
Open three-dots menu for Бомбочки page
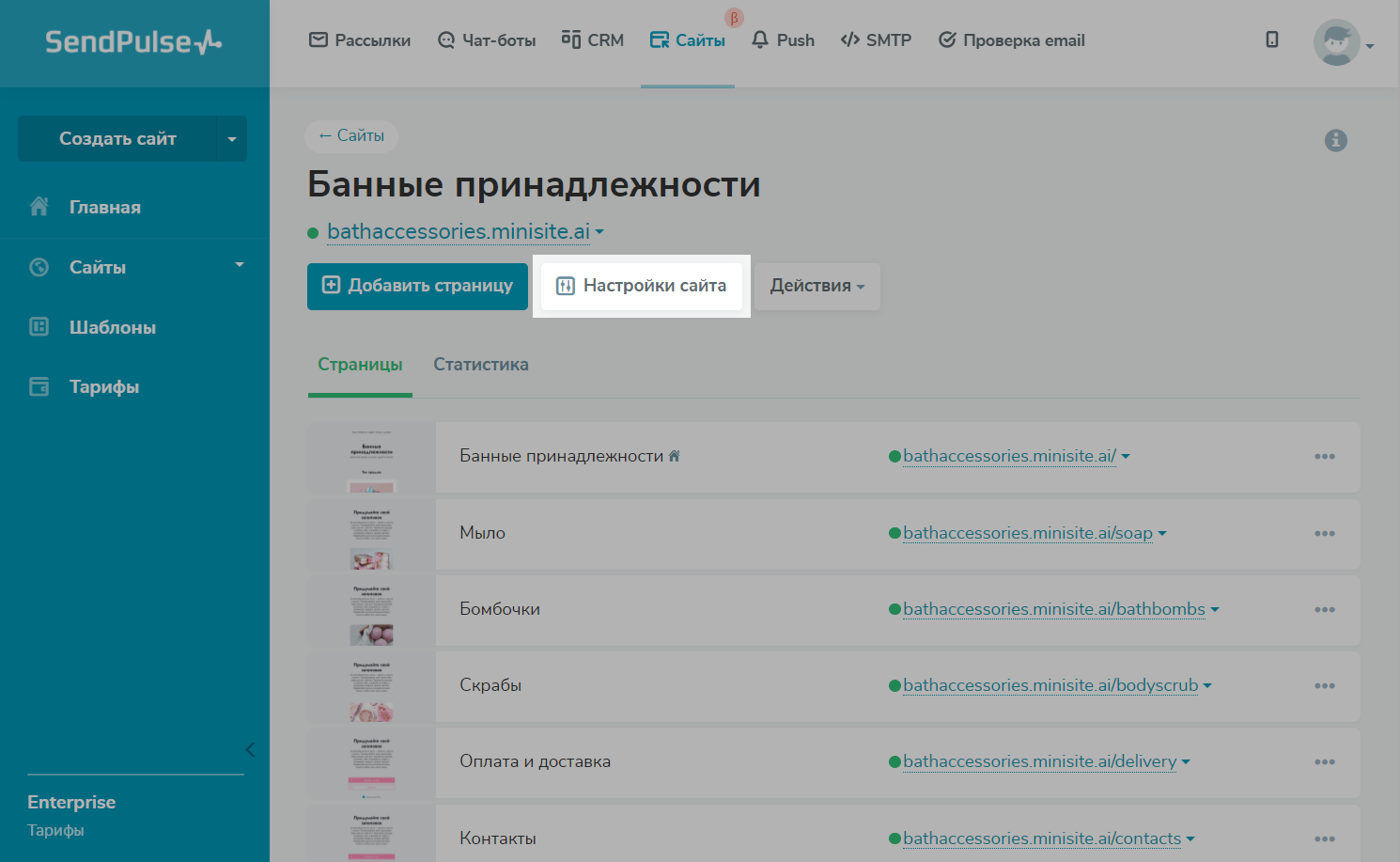tap(1324, 610)
